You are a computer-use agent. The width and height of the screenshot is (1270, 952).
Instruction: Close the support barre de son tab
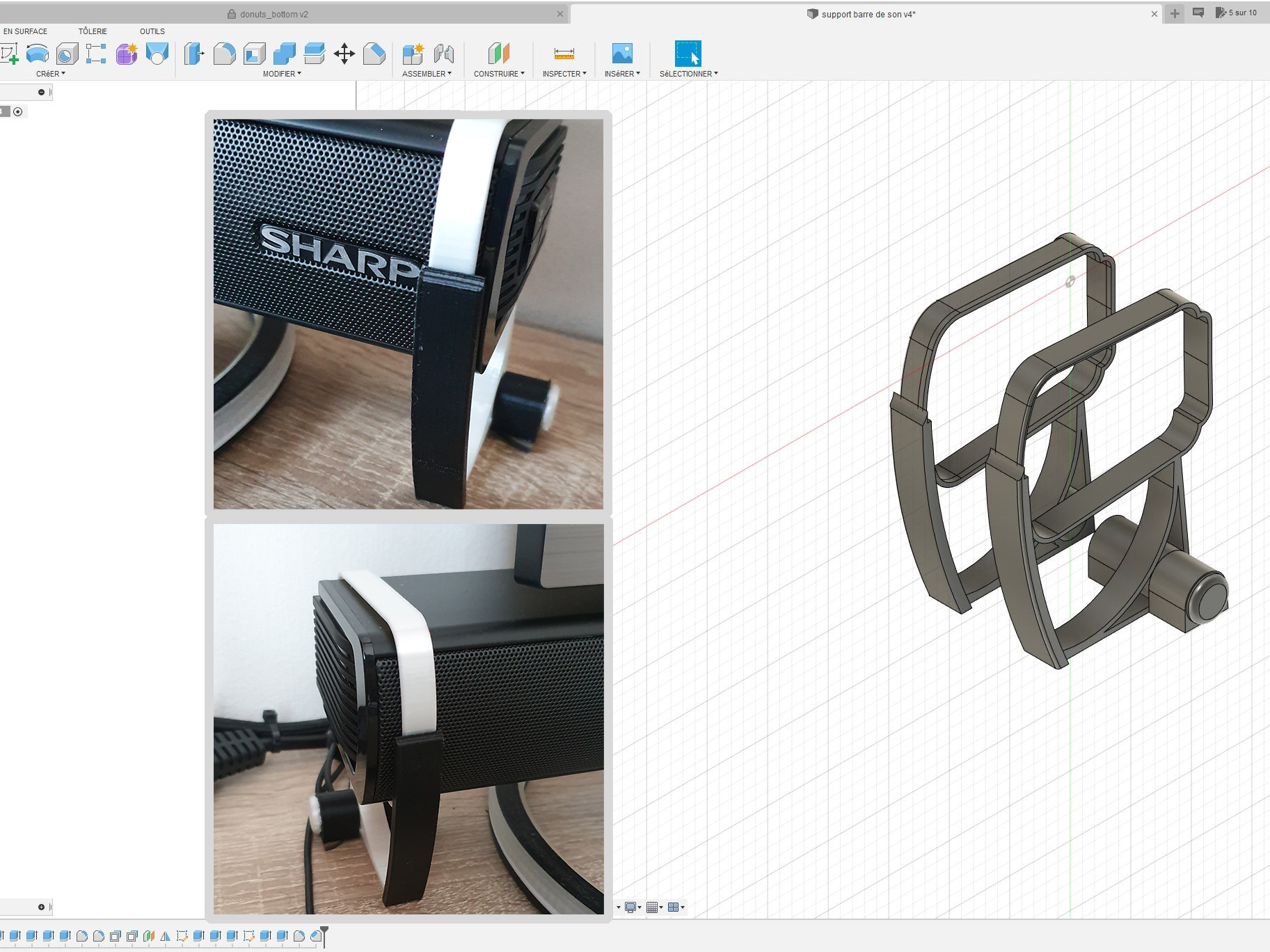[1154, 14]
